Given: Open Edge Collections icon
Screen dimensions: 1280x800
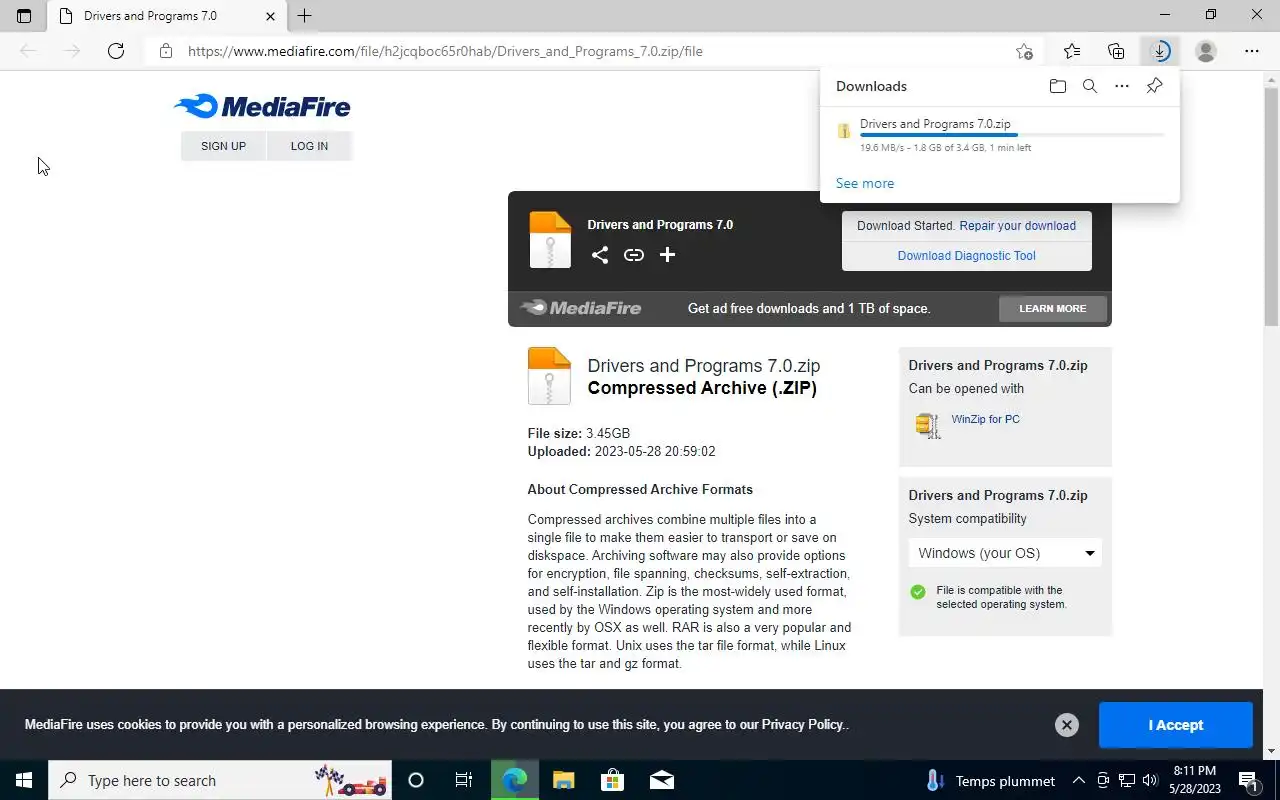Looking at the screenshot, I should coord(1116,51).
